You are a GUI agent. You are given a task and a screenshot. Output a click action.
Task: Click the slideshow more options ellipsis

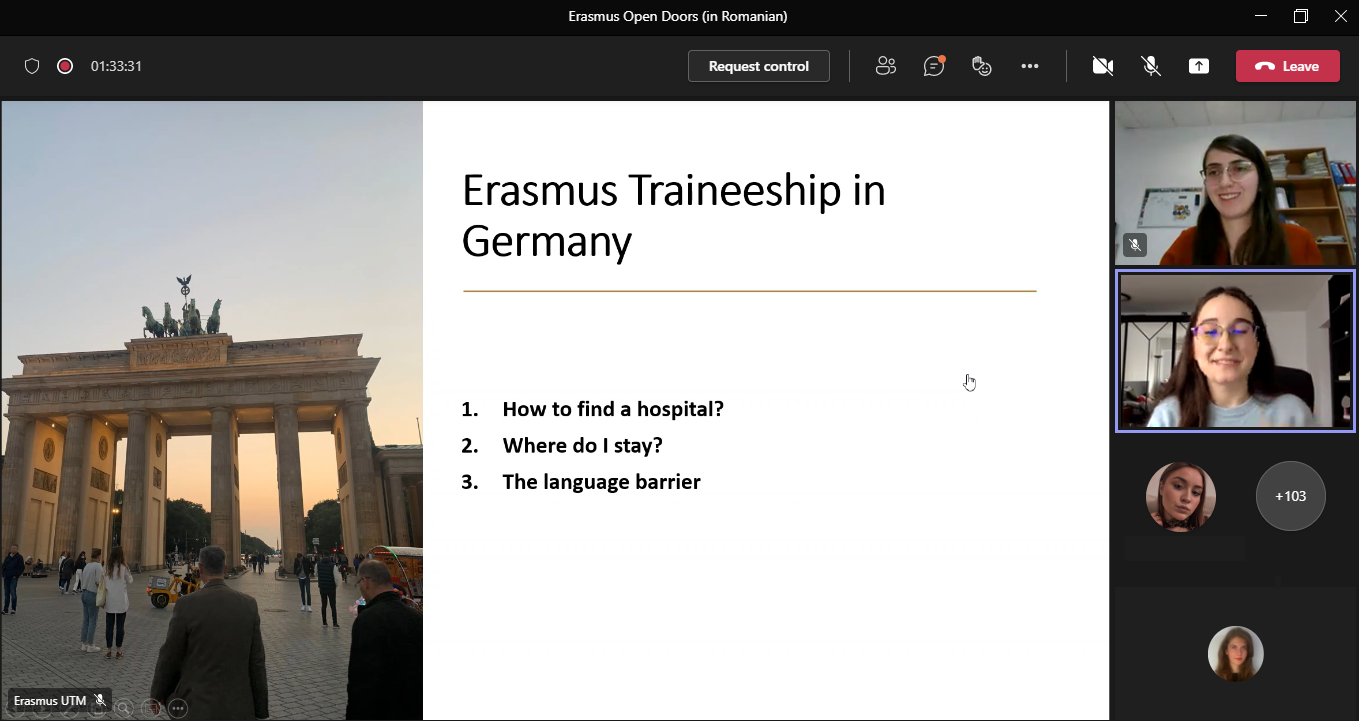coord(178,708)
